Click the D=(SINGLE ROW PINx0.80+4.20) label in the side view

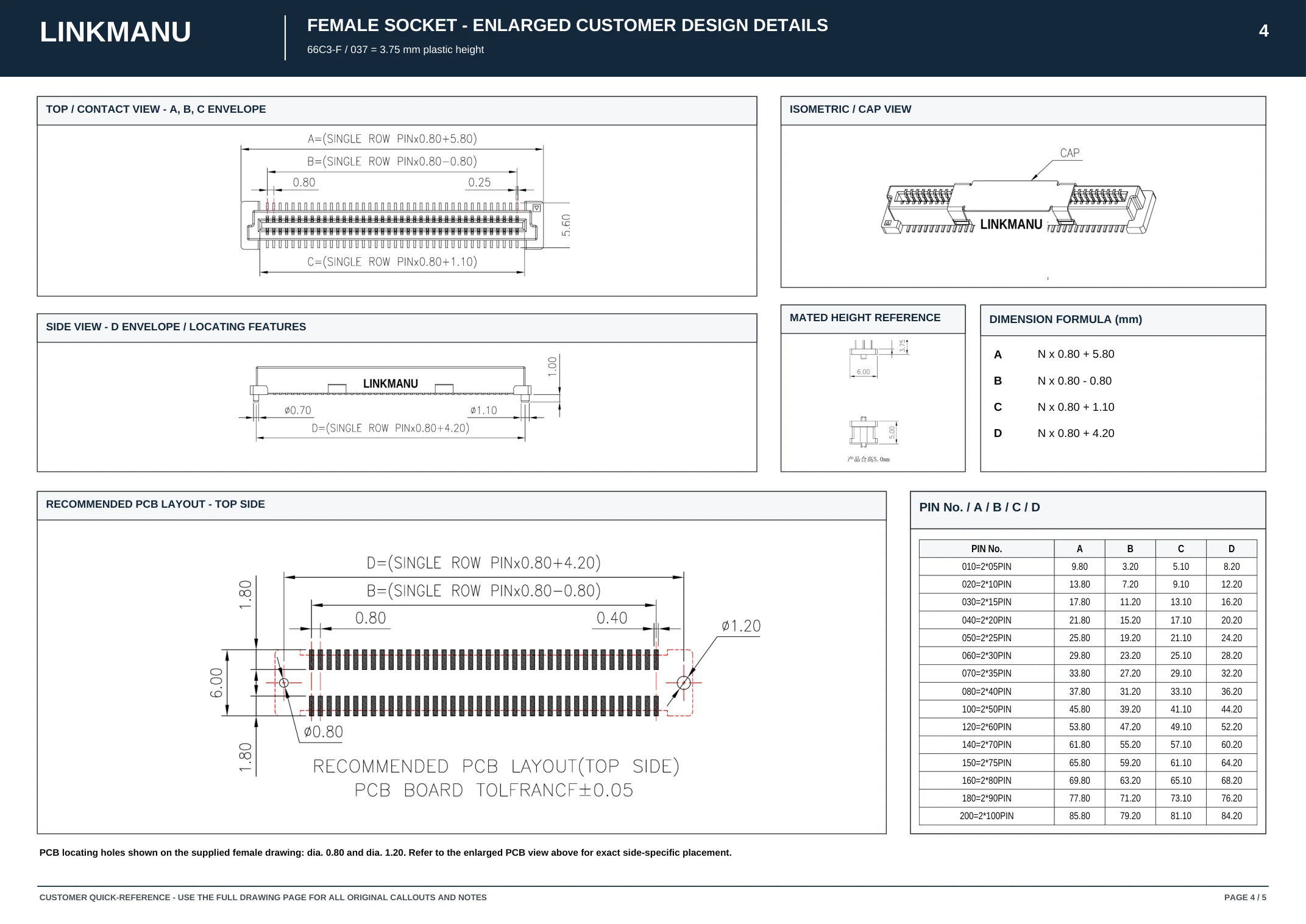pos(391,428)
